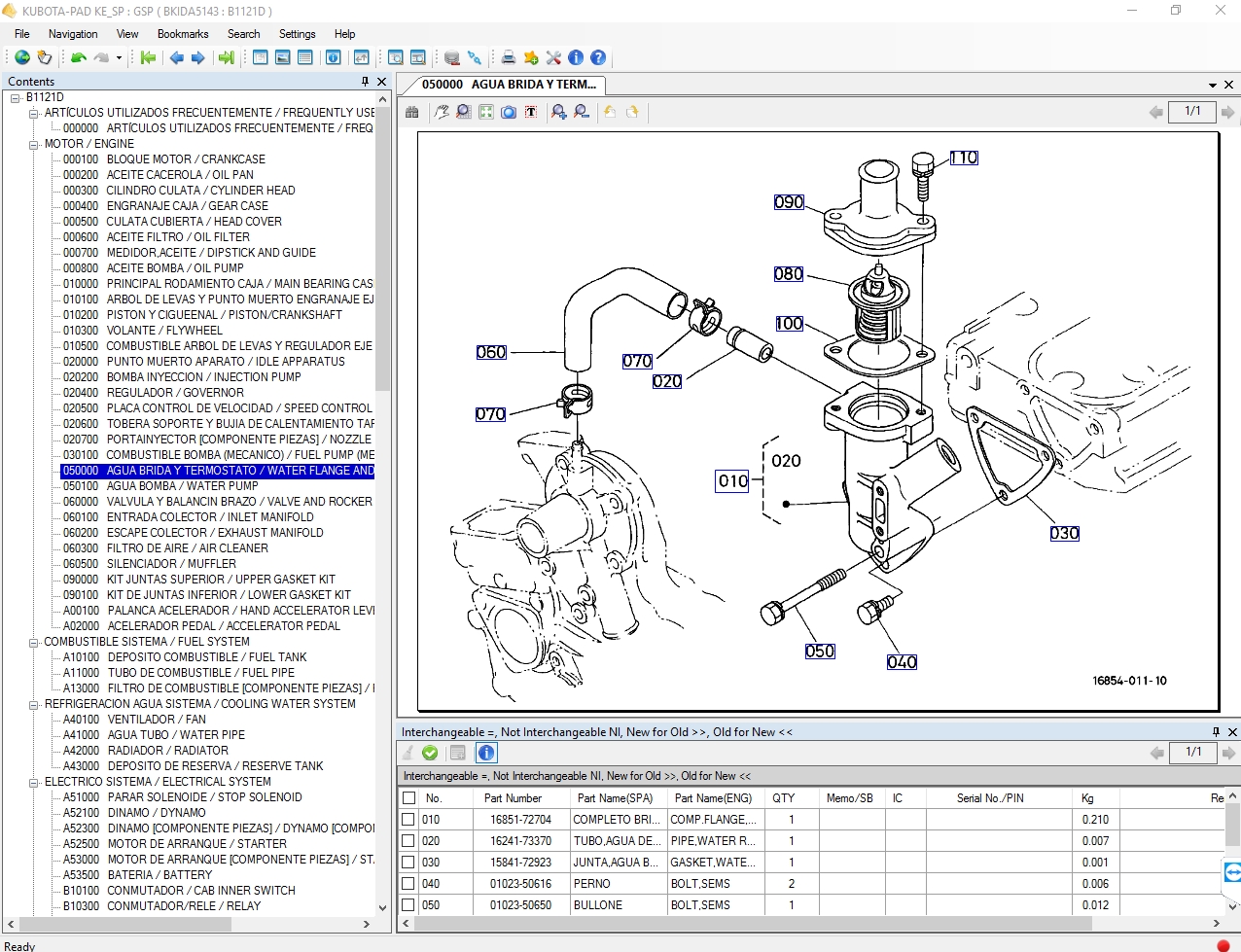The width and height of the screenshot is (1241, 952).
Task: Collapse the MOTOR / ENGINE tree branch
Action: point(33,143)
